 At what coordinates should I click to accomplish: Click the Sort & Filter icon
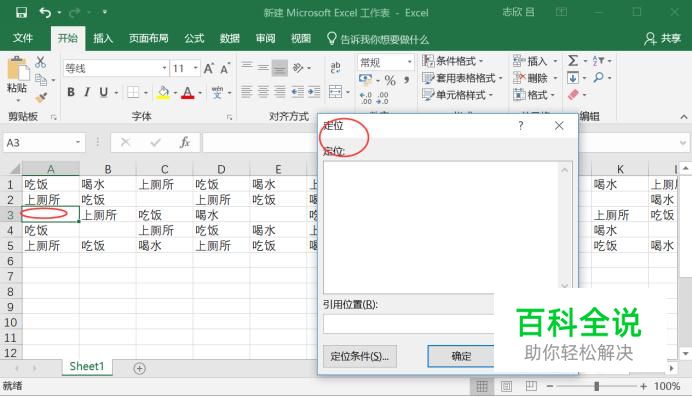(x=598, y=60)
